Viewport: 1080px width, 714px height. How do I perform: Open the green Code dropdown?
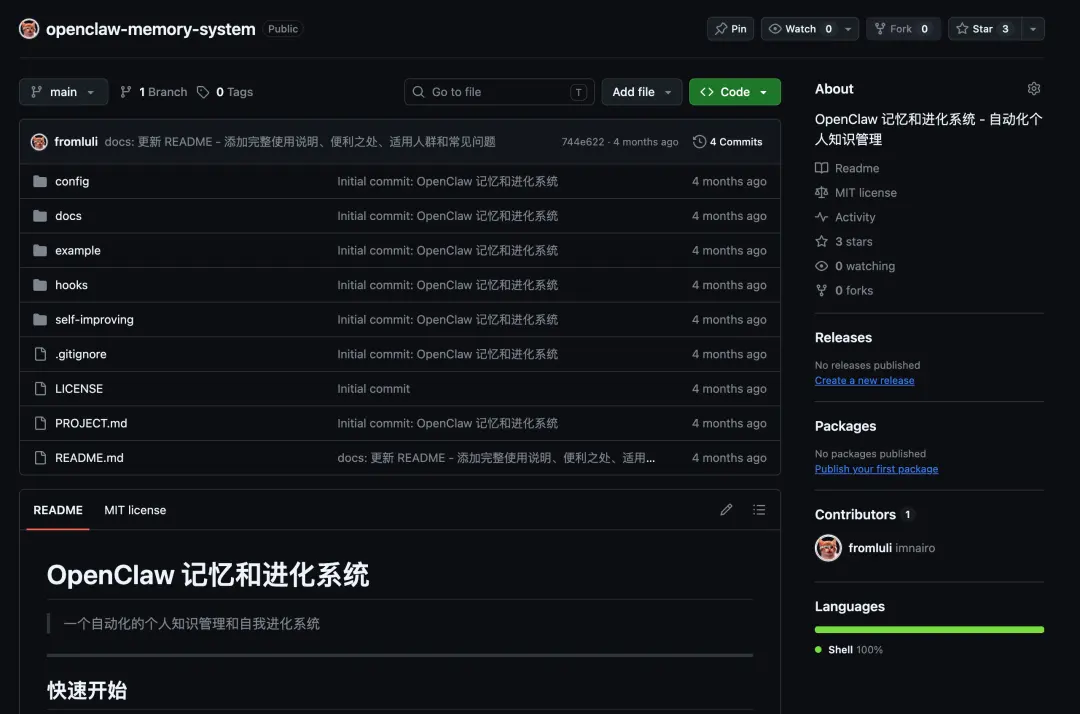click(x=734, y=92)
